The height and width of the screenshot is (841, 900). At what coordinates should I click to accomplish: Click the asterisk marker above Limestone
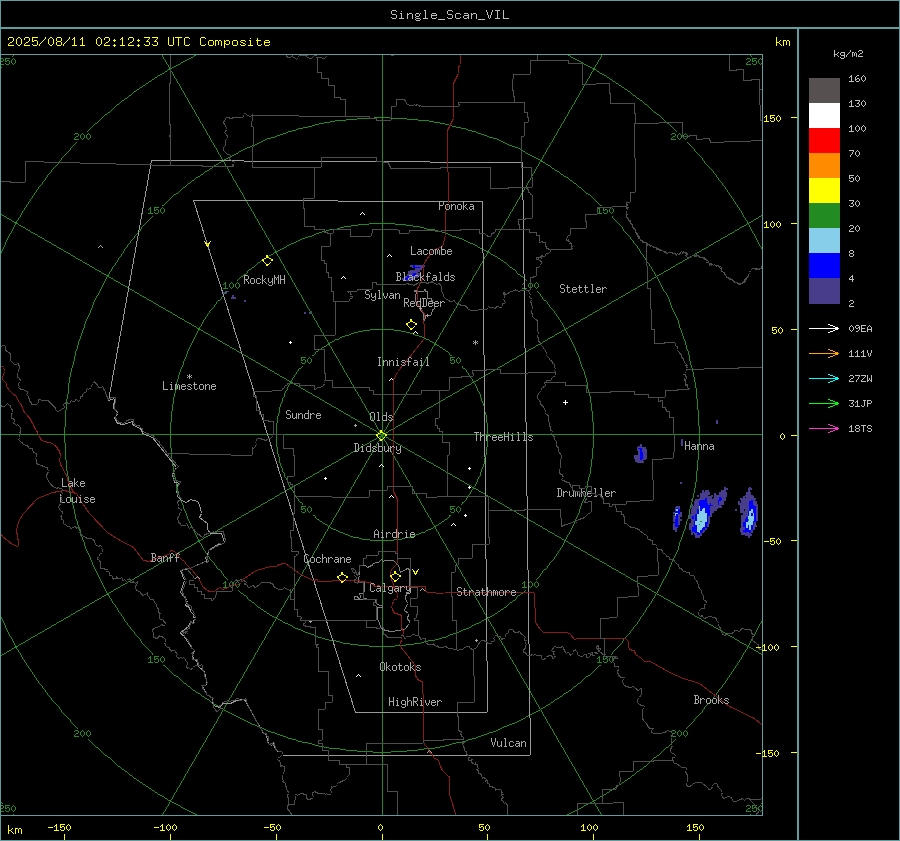189,377
